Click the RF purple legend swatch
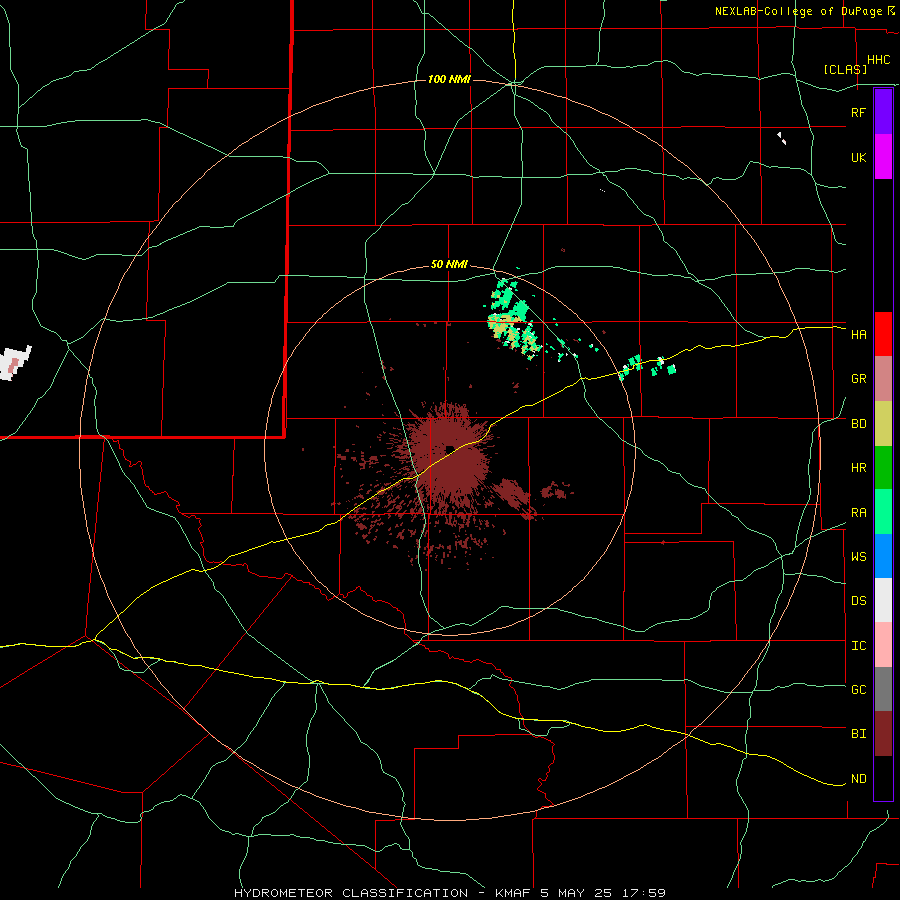 [x=883, y=112]
